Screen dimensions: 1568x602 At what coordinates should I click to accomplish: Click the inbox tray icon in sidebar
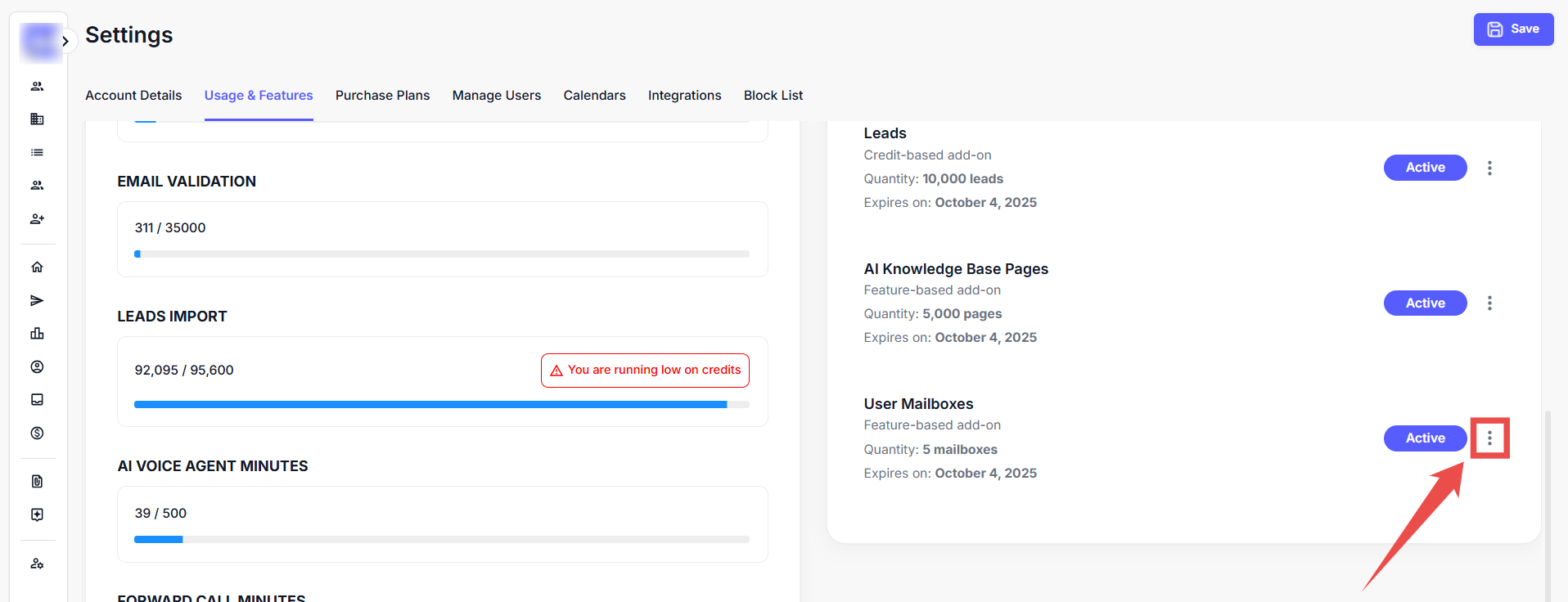(37, 400)
